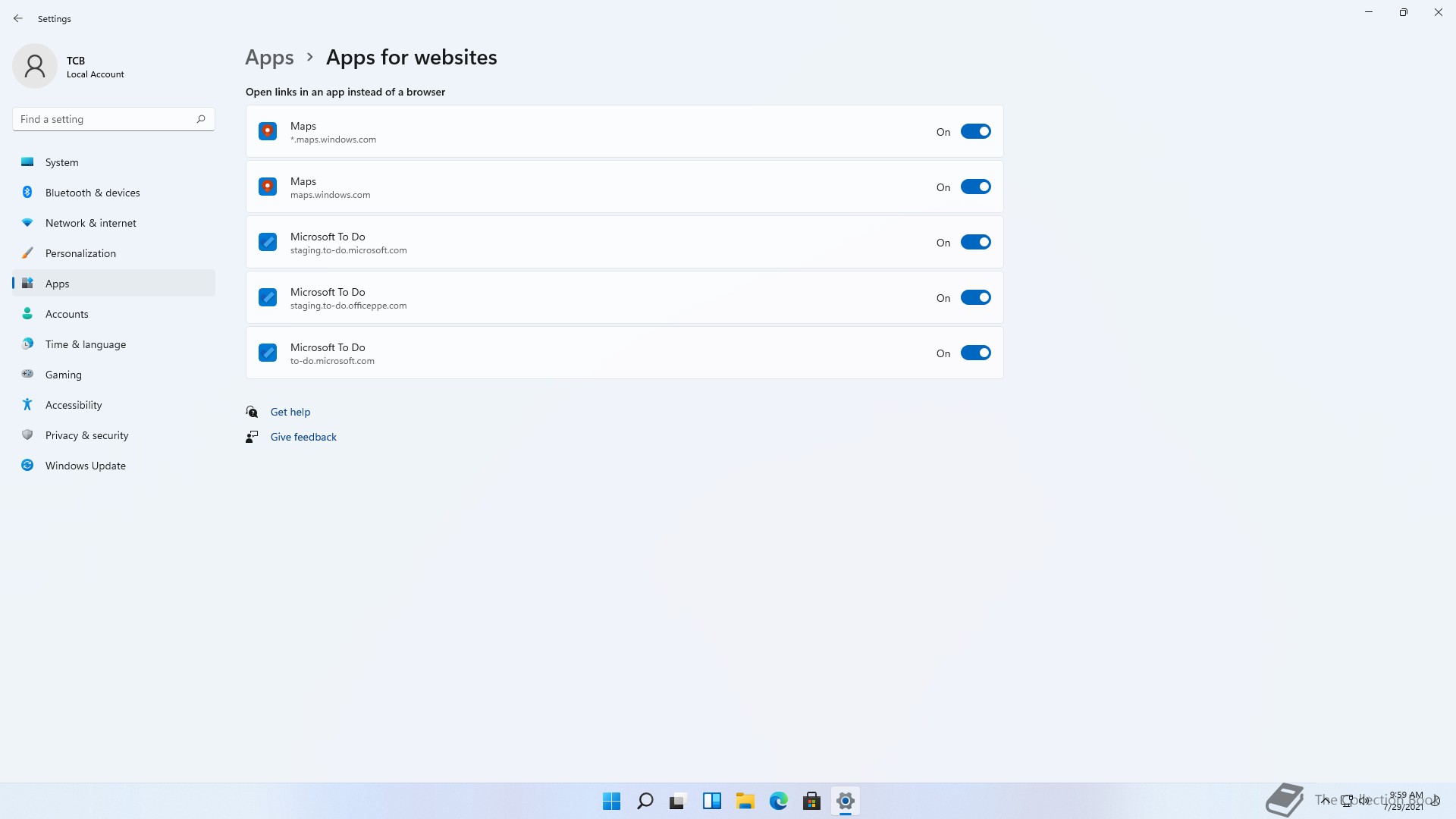Viewport: 1456px width, 819px height.
Task: Click the Give feedback link
Action: pos(303,437)
